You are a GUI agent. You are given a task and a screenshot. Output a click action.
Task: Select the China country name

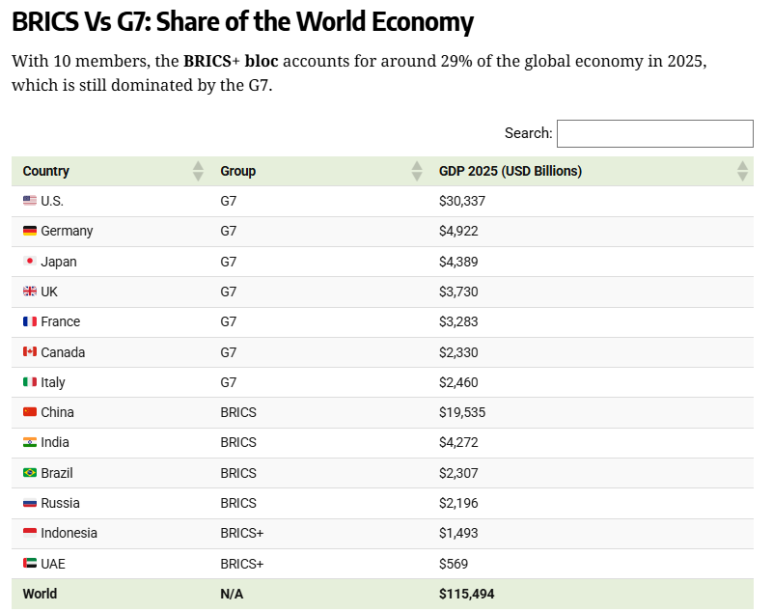click(x=57, y=412)
